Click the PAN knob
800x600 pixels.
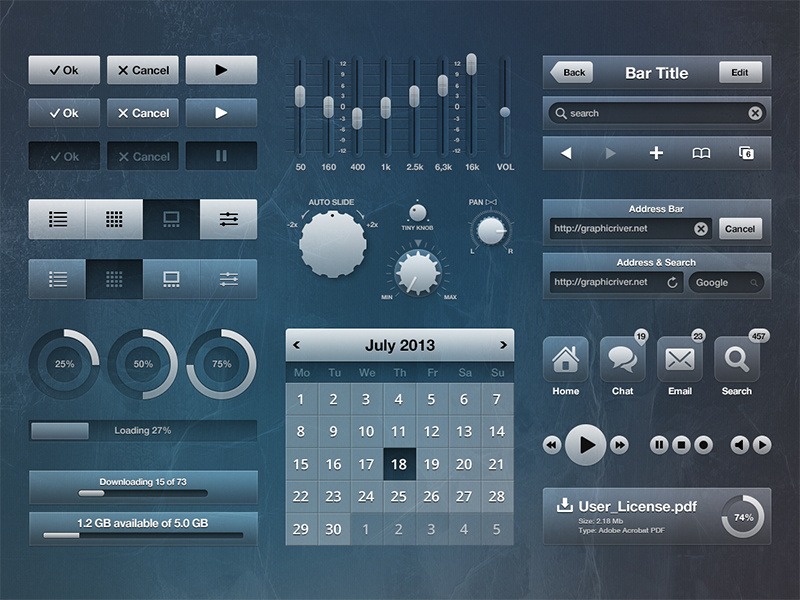tap(491, 230)
